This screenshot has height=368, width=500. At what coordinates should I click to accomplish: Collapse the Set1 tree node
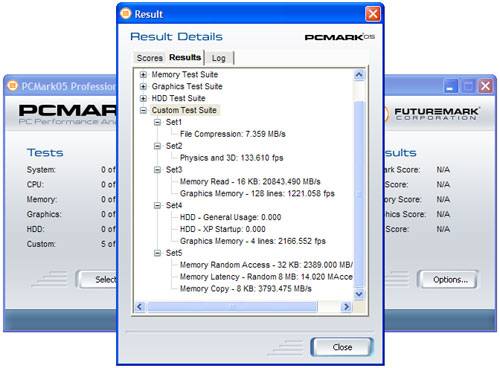[x=157, y=122]
